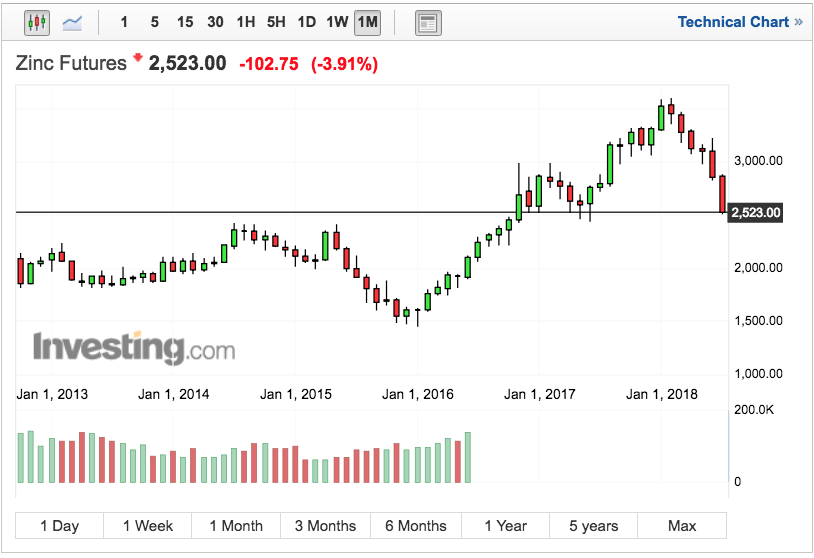Show the 6 Months range
The width and height of the screenshot is (814, 558).
[416, 526]
